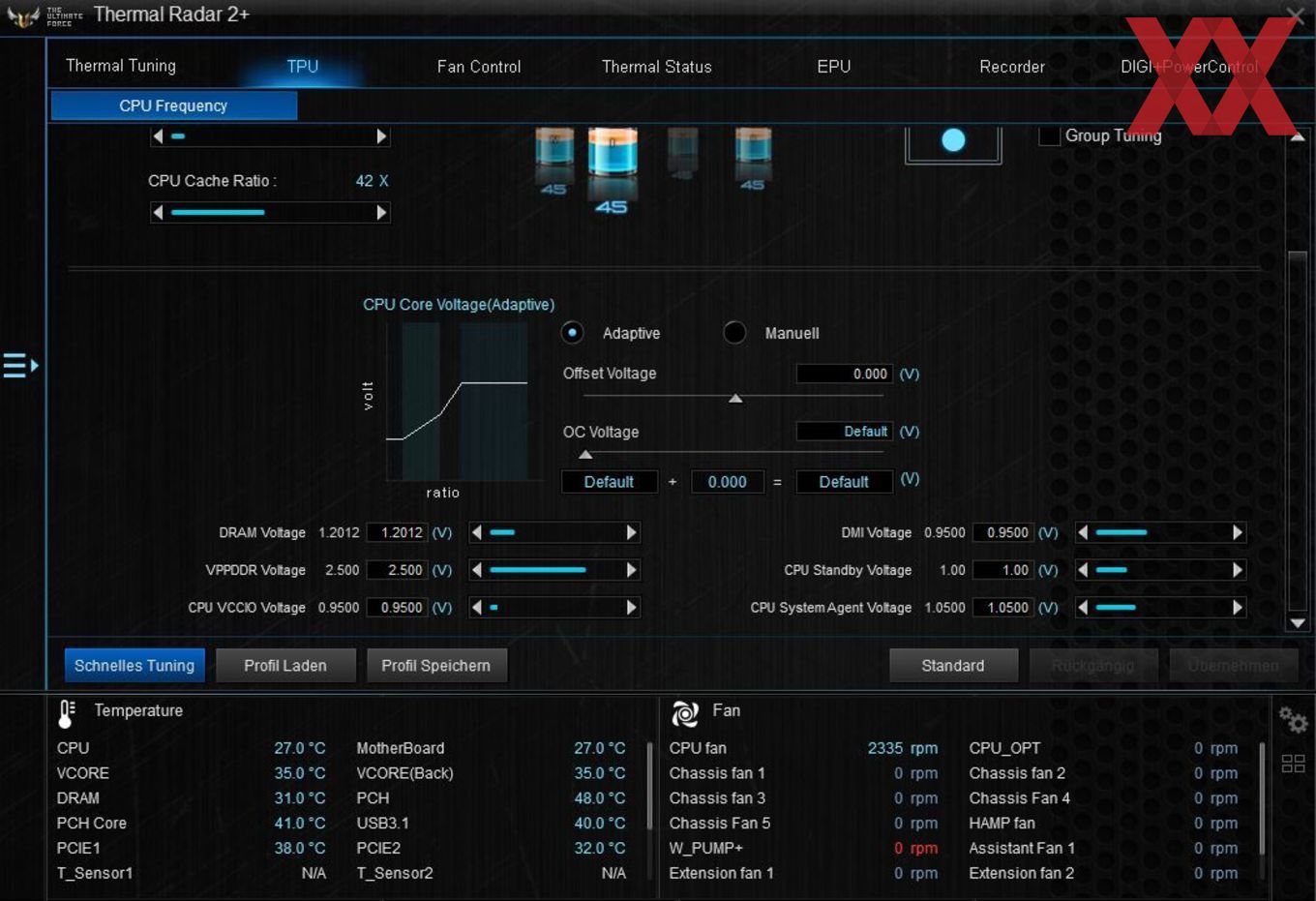Select the highlighted second CPU core cylinder

point(612,169)
